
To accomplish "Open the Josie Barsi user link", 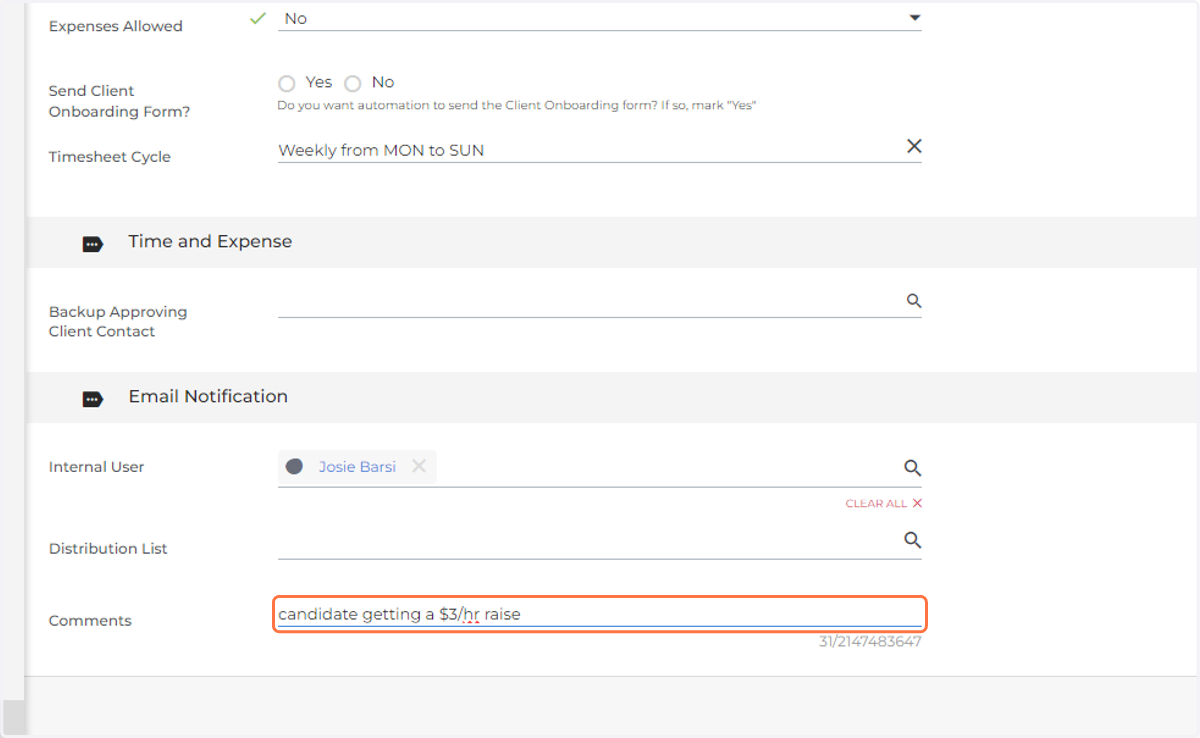I will point(357,466).
